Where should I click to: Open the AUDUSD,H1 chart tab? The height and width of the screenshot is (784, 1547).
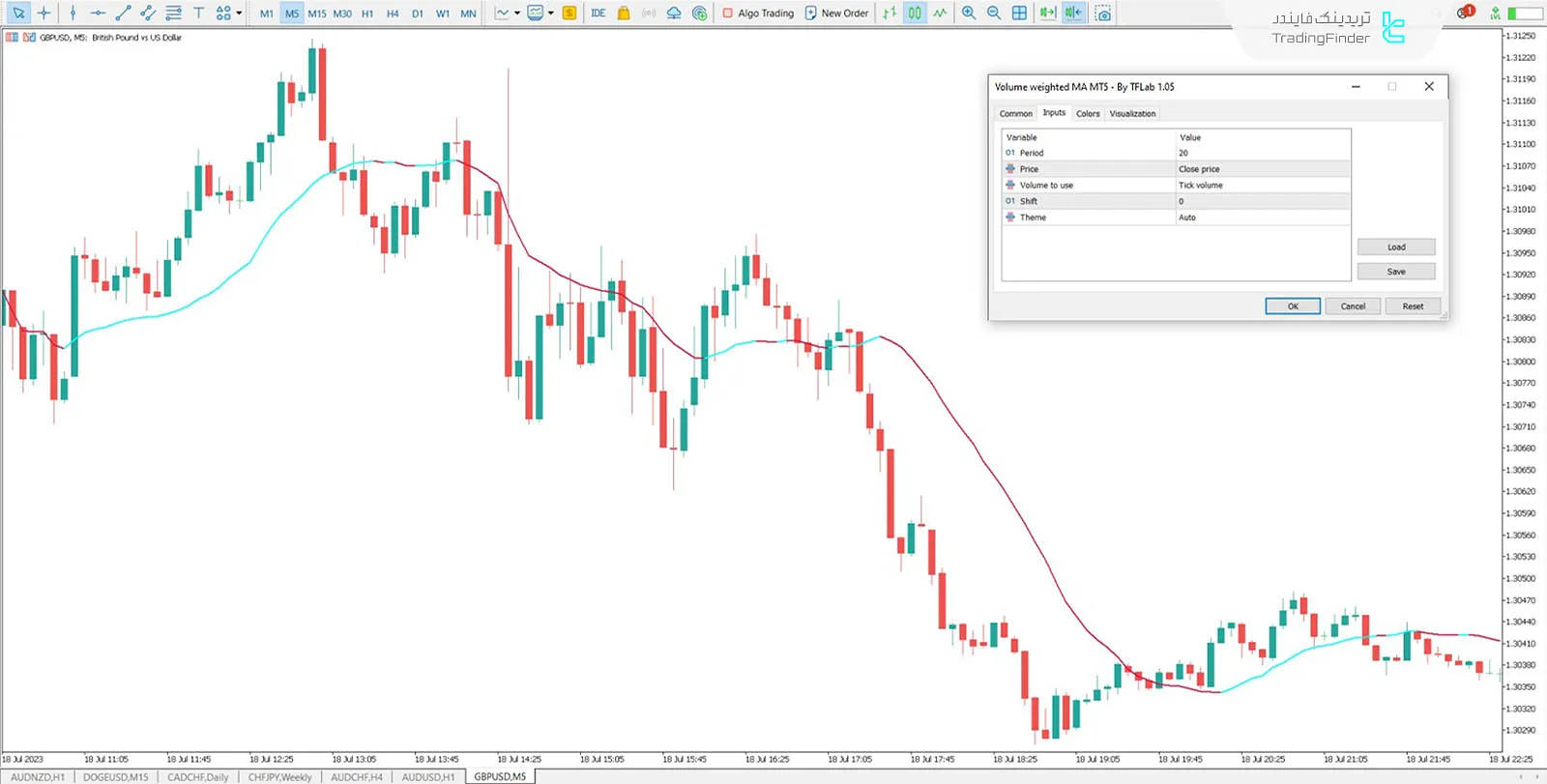[427, 776]
